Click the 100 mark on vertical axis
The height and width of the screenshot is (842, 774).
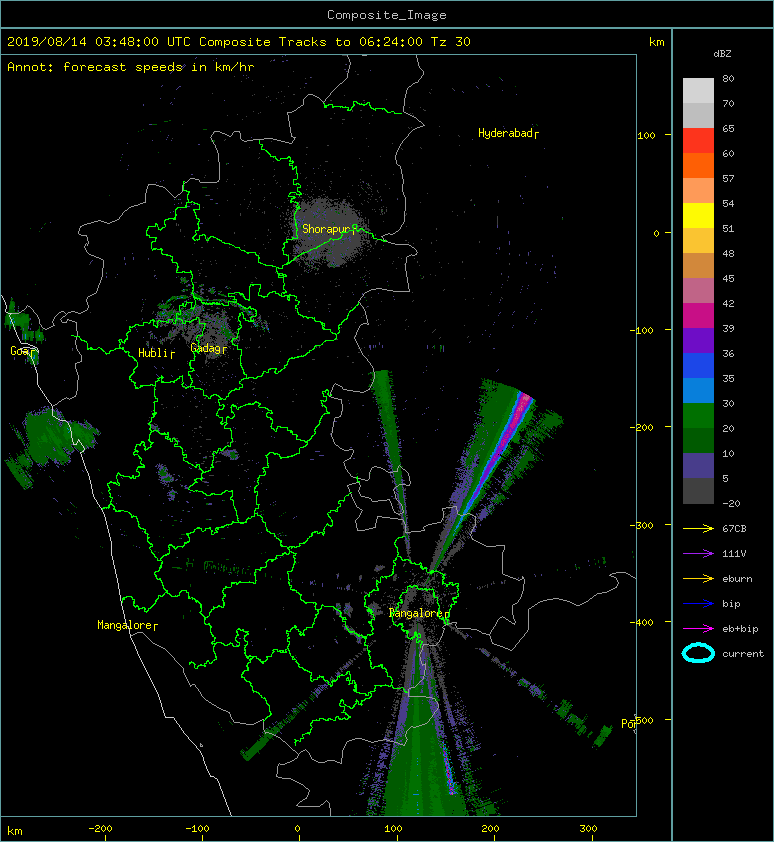click(646, 135)
